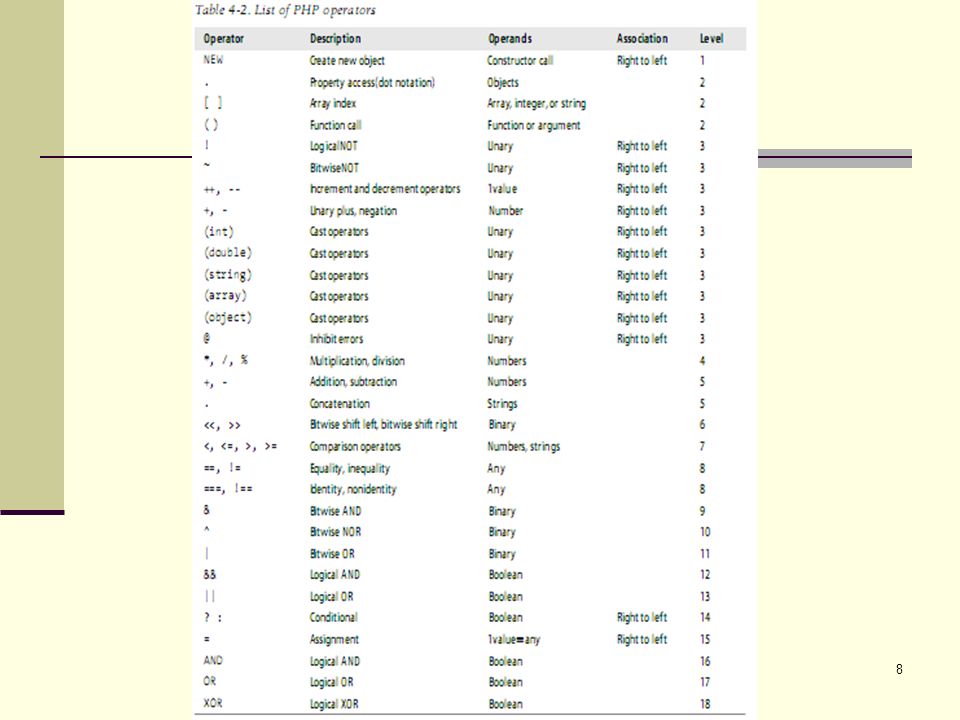Click the 'lvalue=any' operand cell
Viewport: 960px width, 720px height.
(514, 640)
